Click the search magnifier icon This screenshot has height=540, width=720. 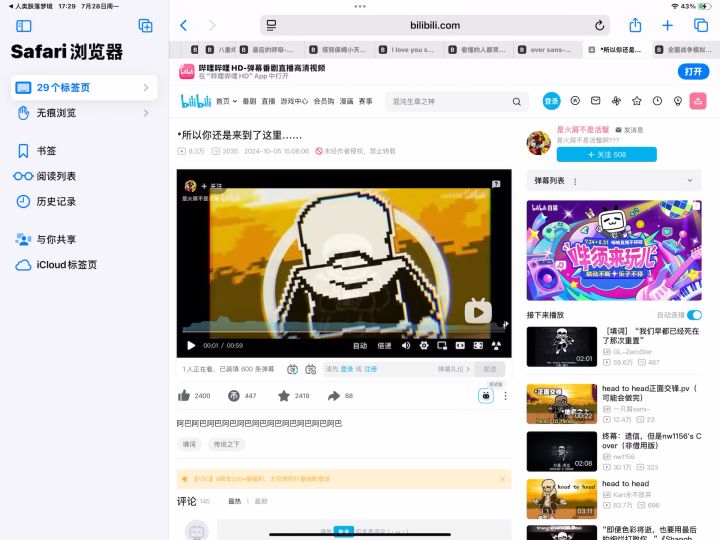(x=517, y=101)
